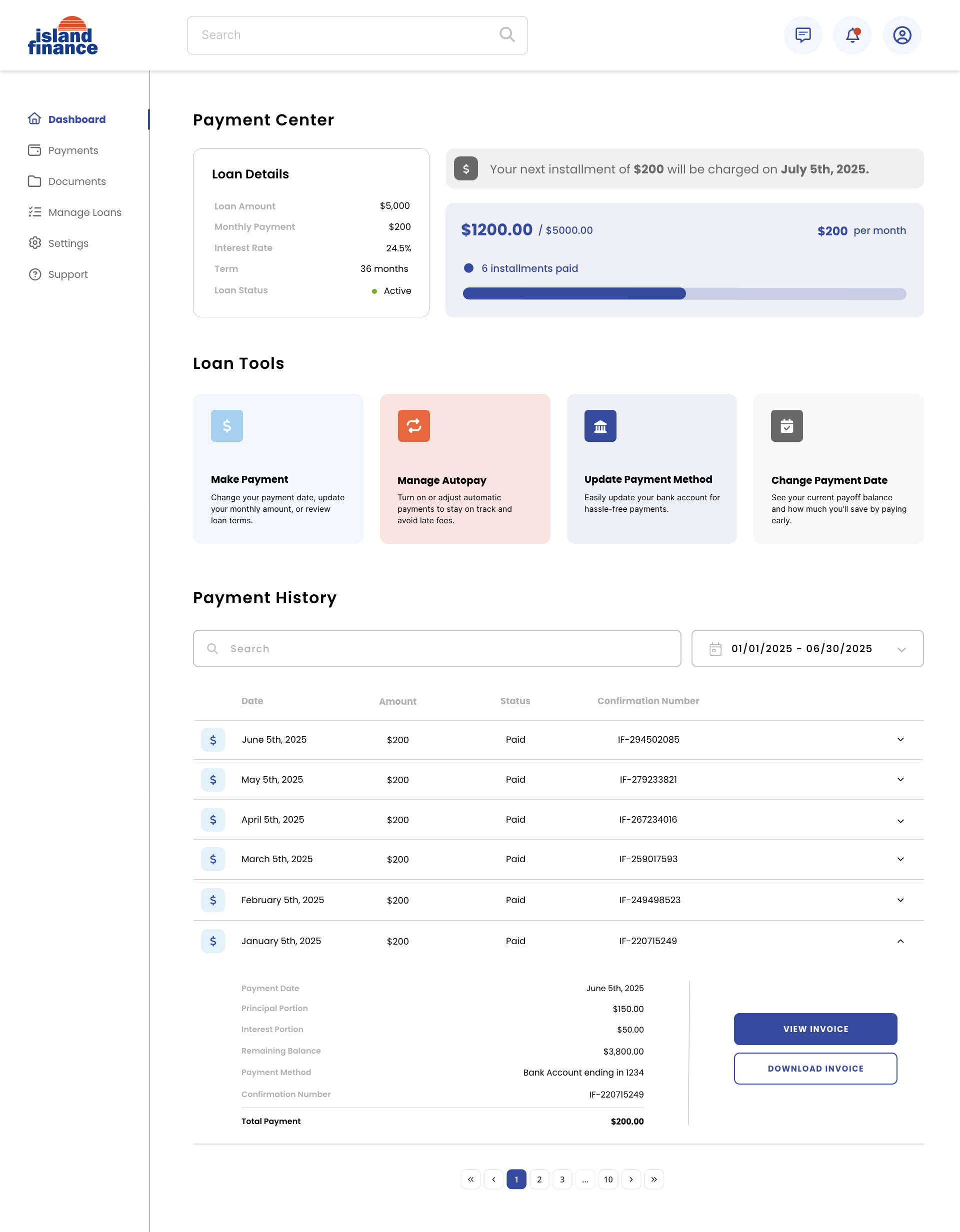Open the chat messages icon

point(802,35)
